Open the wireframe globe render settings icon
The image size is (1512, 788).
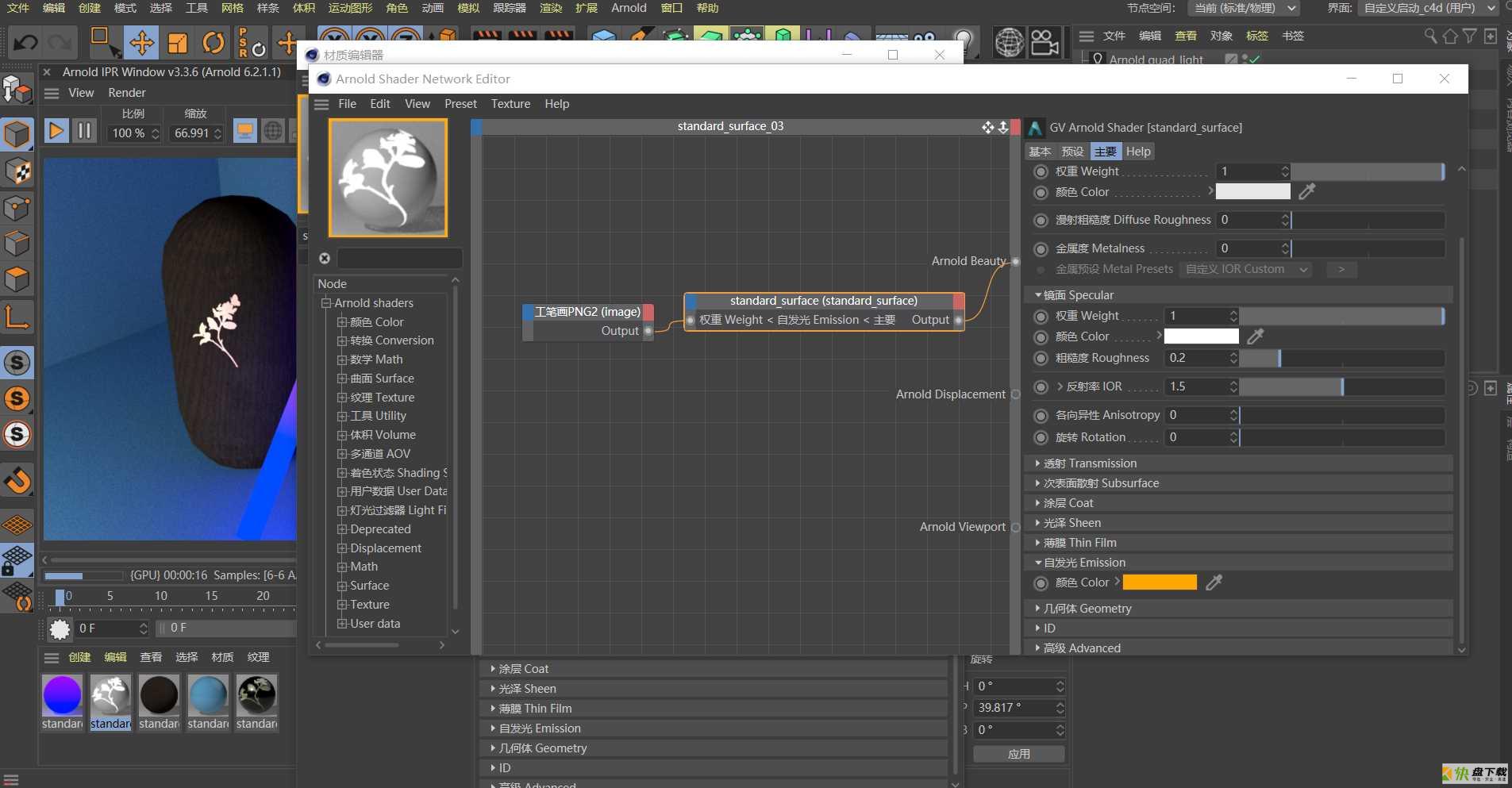1010,43
